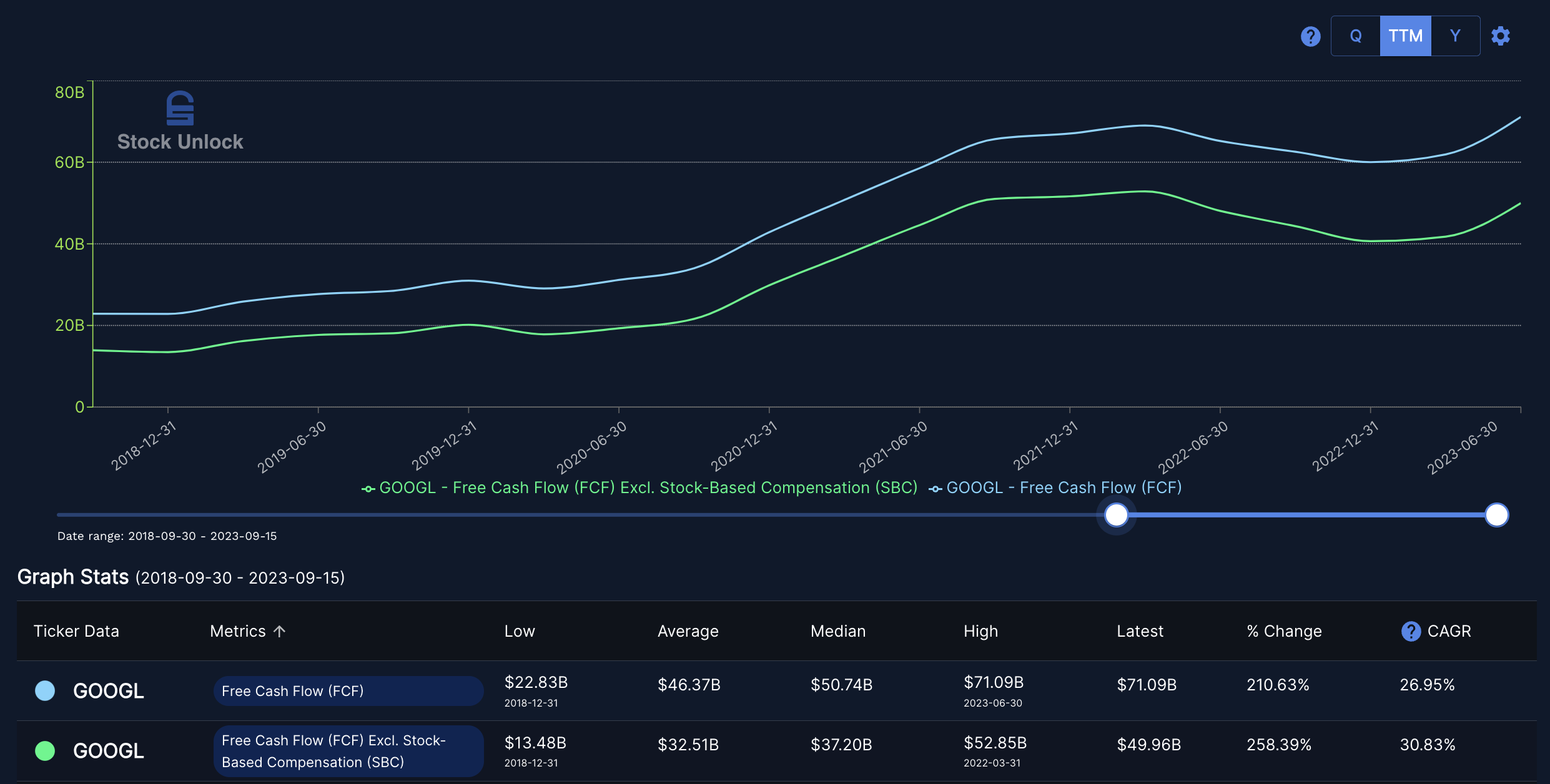Open chart settings gear icon
This screenshot has width=1550, height=784.
coord(1501,36)
